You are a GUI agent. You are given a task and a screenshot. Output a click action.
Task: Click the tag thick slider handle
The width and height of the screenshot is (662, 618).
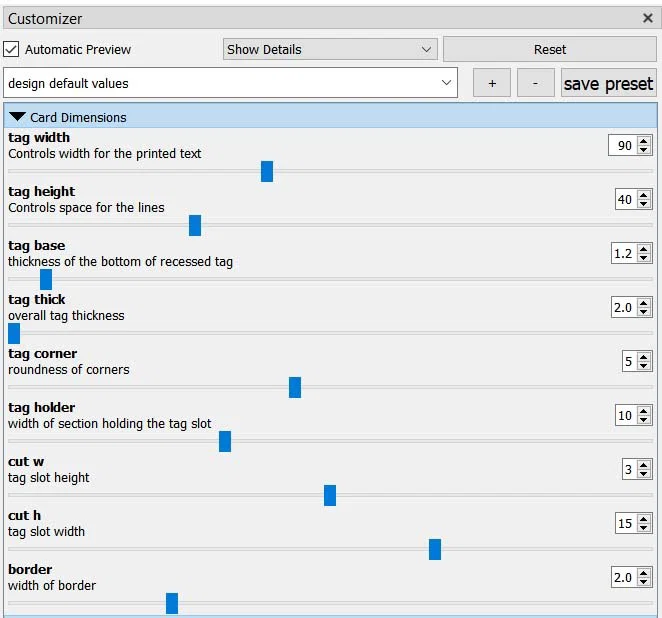coord(14,333)
